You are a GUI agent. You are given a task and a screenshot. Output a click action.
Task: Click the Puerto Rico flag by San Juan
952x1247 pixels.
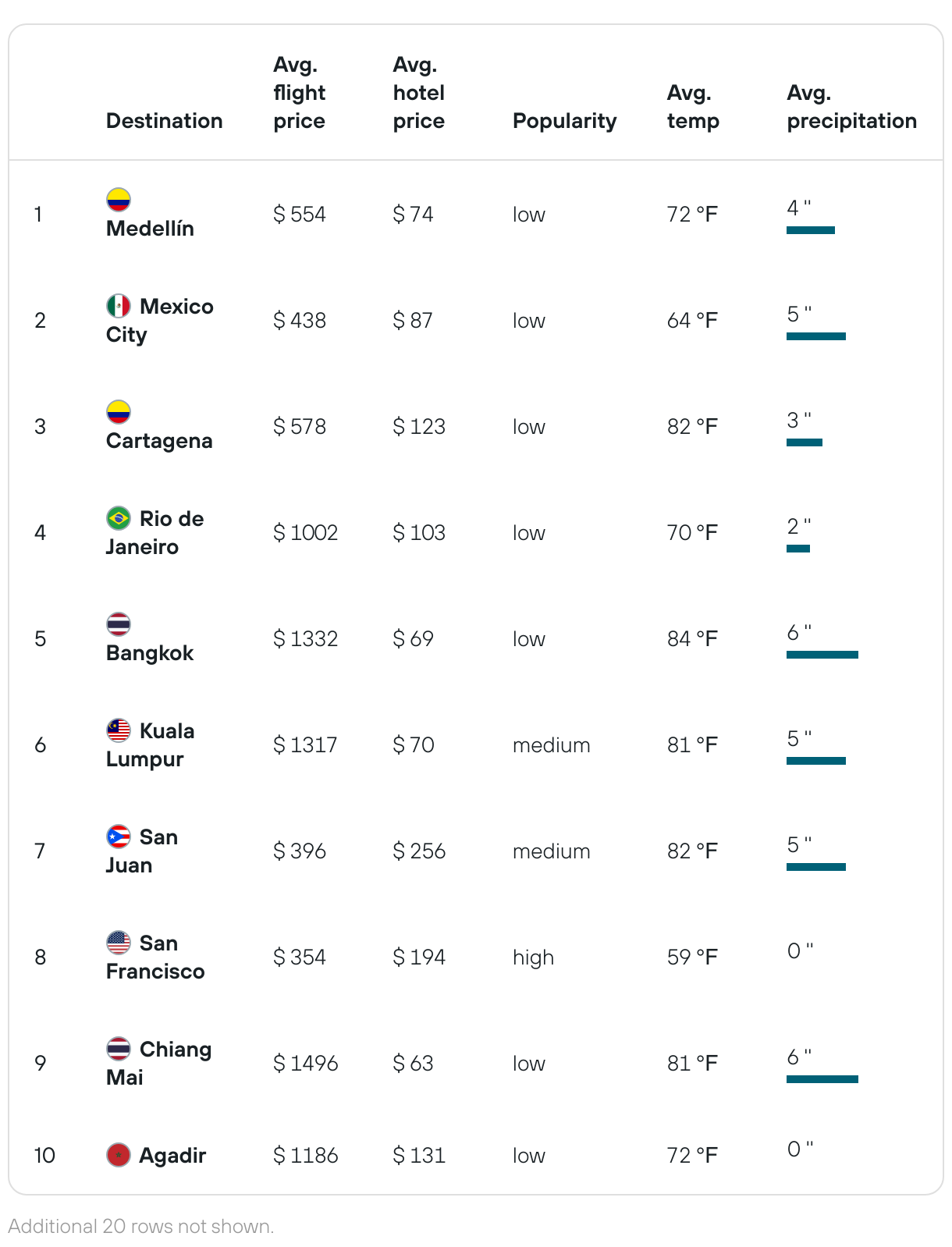pos(119,837)
